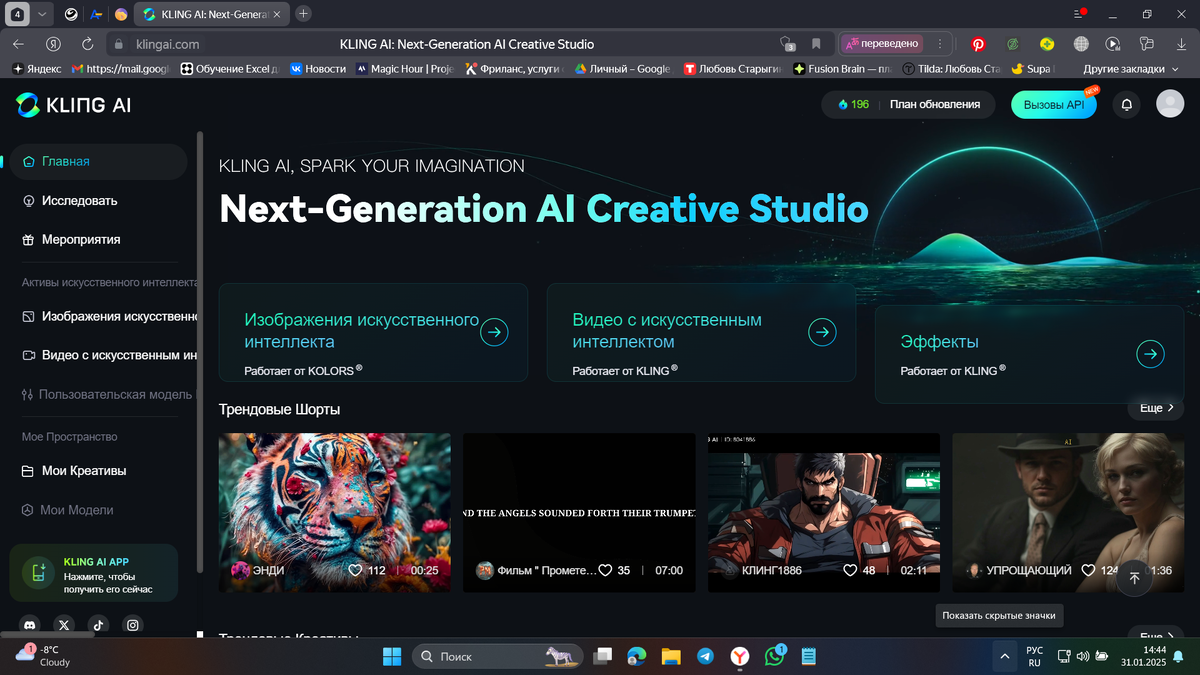Open WhatsApp from the taskbar
Image resolution: width=1200 pixels, height=675 pixels.
[775, 656]
